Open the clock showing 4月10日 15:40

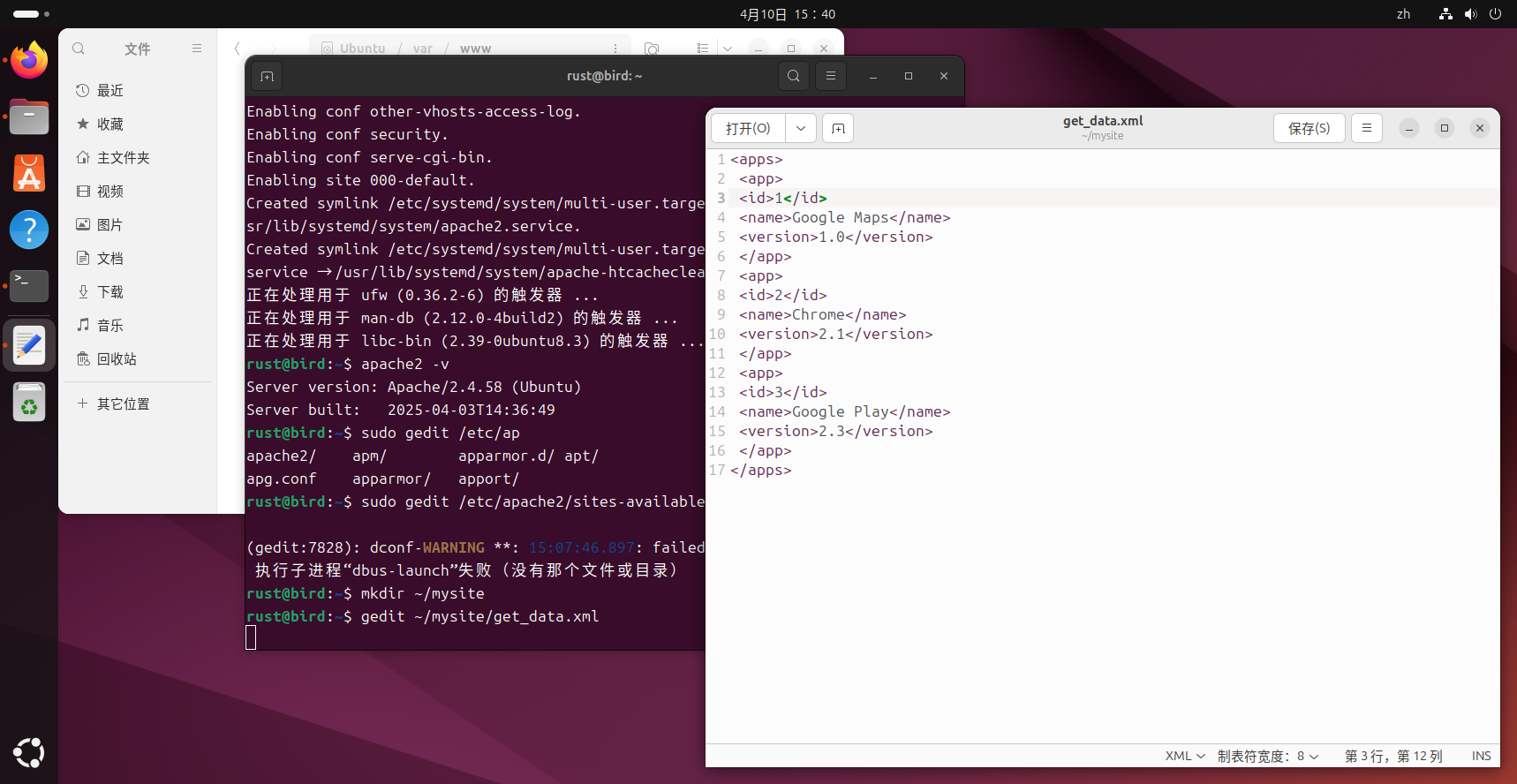tap(788, 14)
